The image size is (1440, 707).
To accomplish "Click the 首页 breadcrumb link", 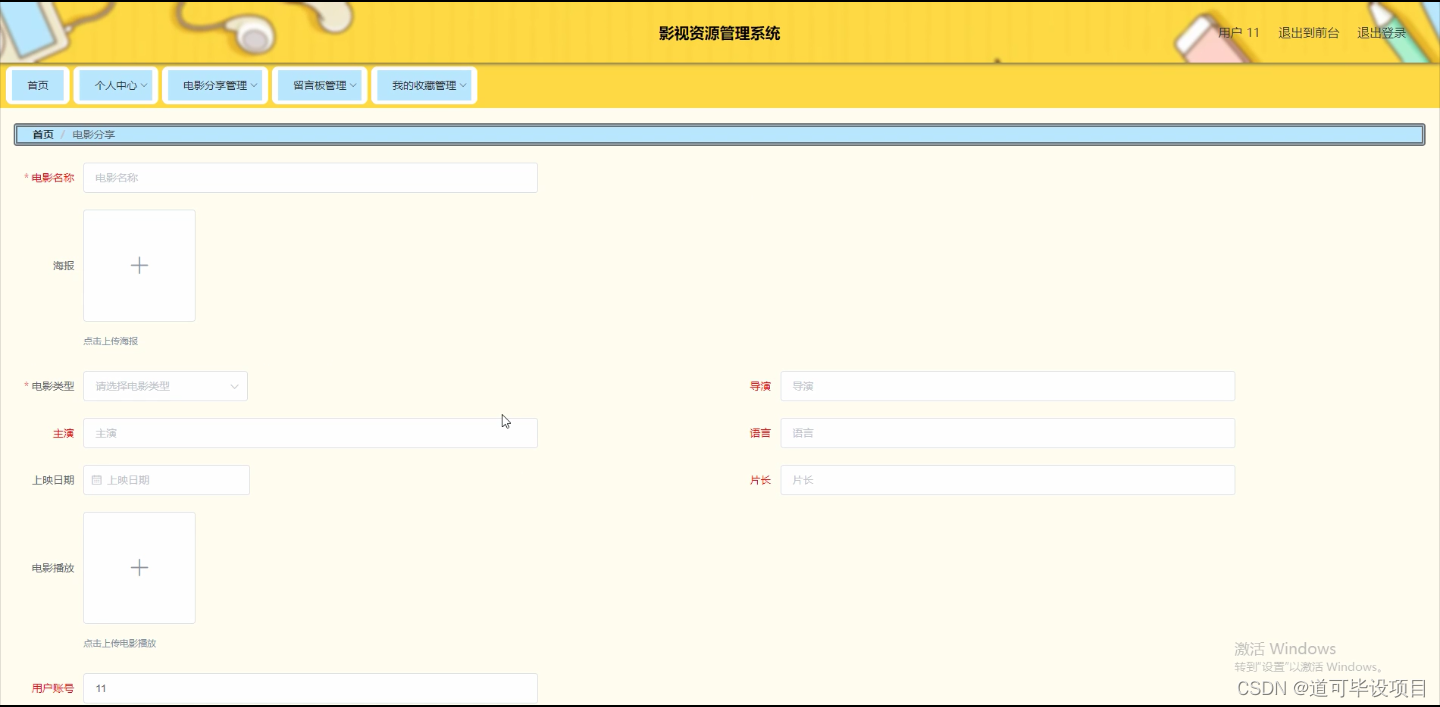I will click(42, 133).
